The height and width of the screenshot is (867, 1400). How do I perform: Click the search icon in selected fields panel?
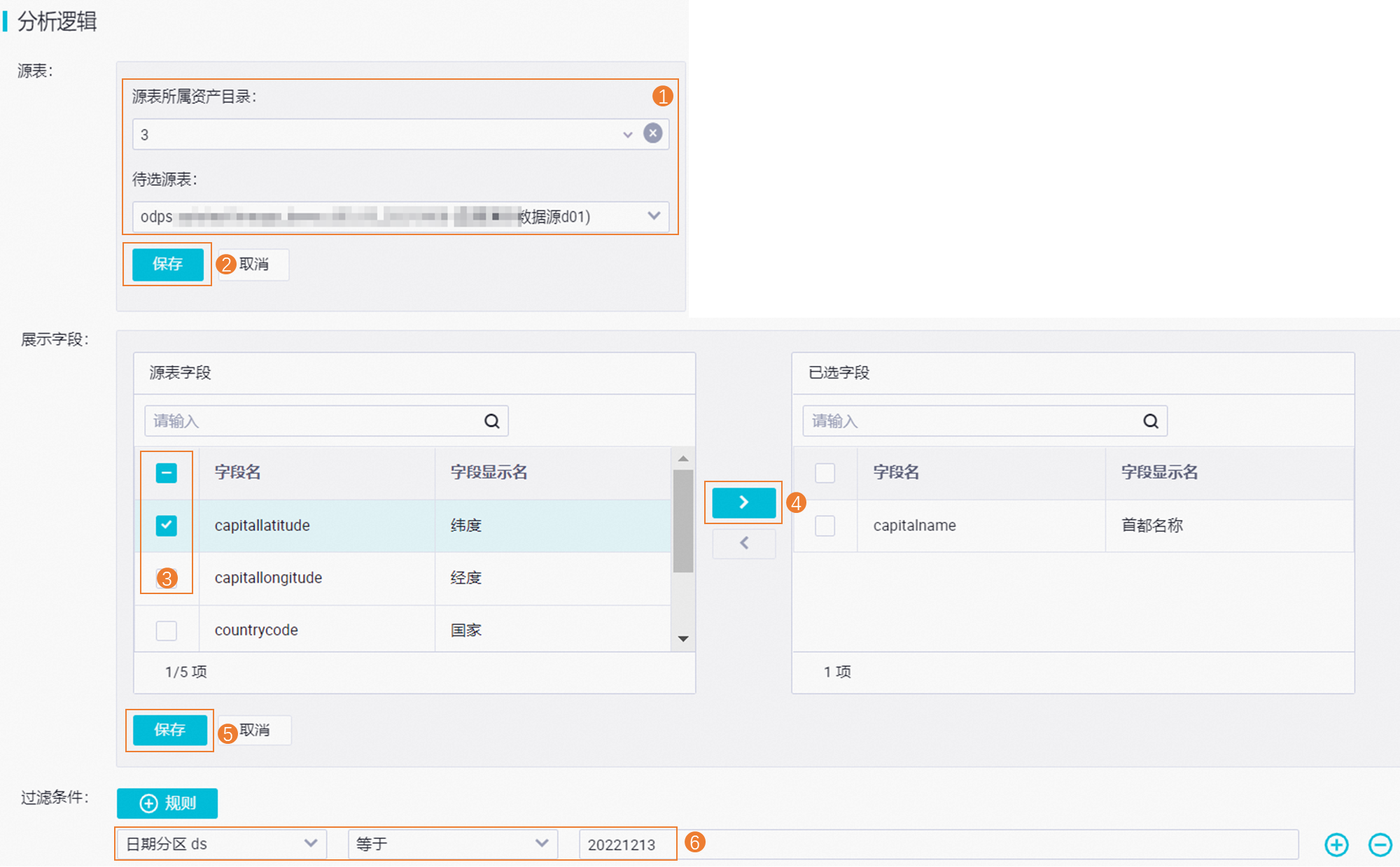pyautogui.click(x=1151, y=421)
